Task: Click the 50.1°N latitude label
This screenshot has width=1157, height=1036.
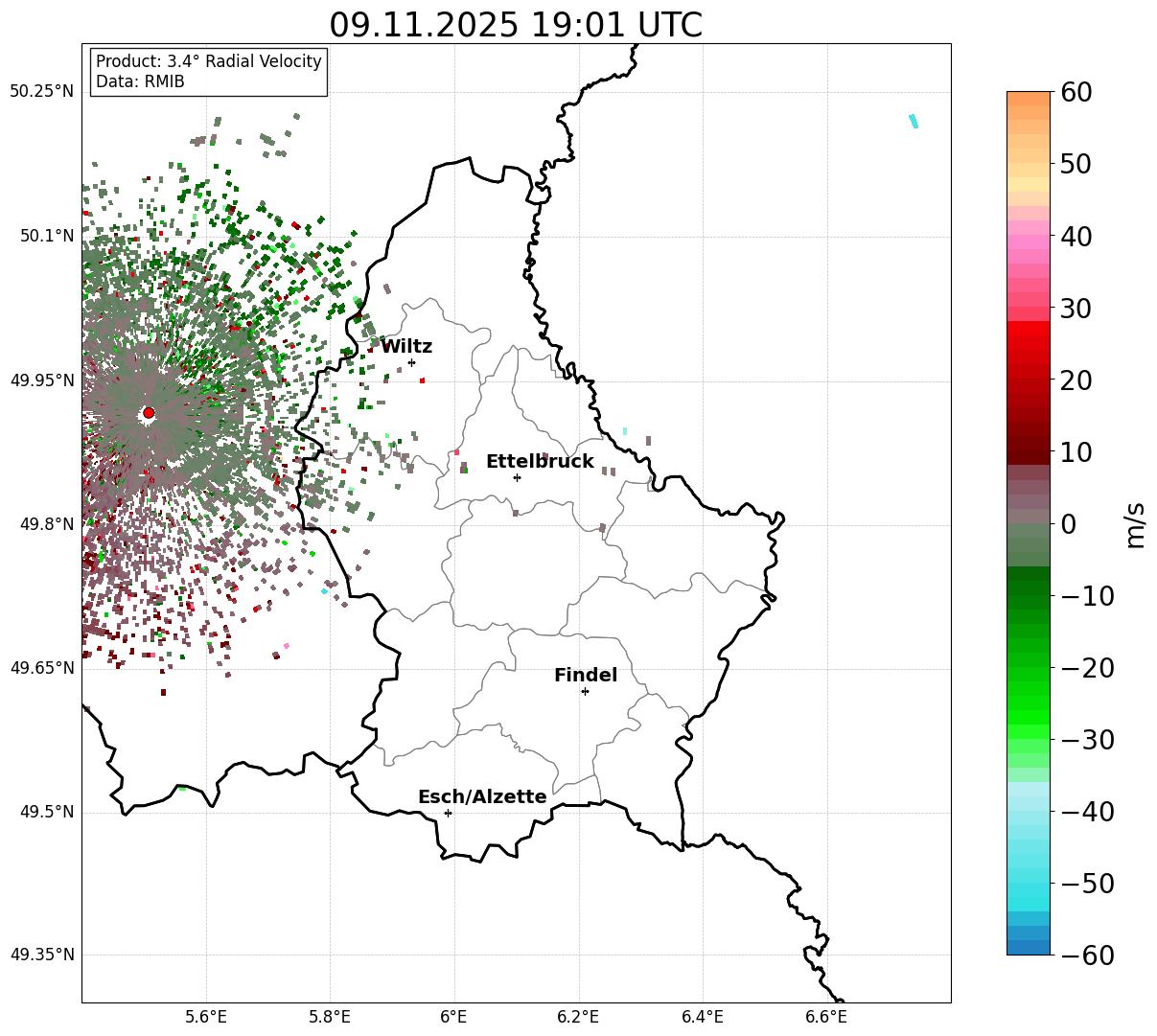Action: tap(46, 236)
